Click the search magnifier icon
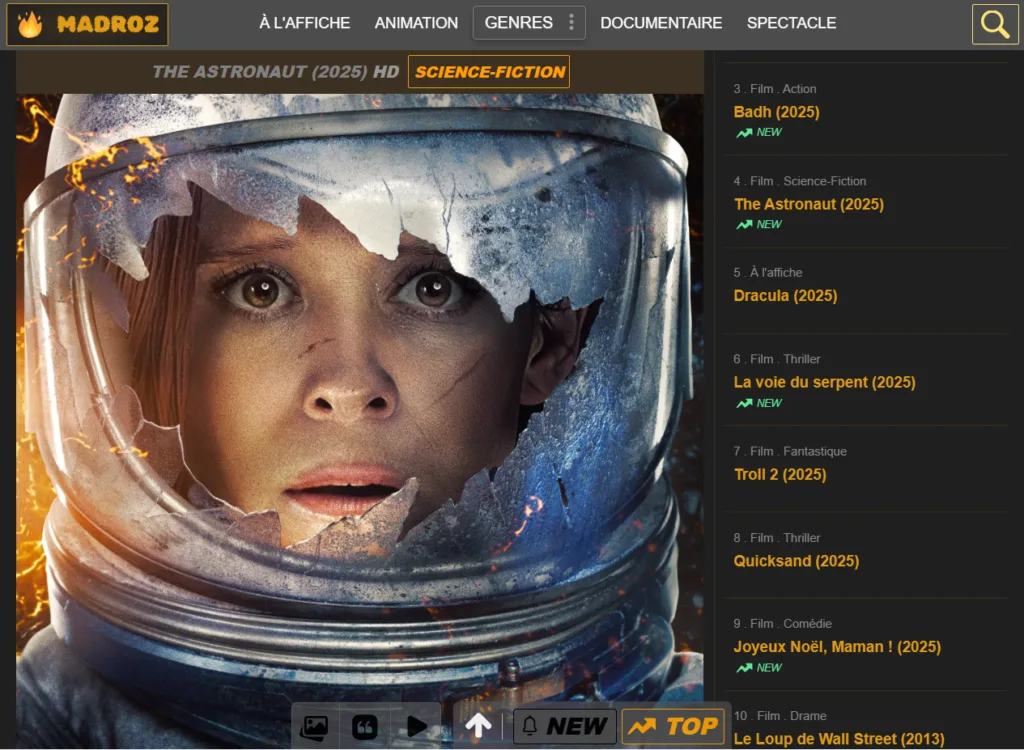Screen dimensions: 1024x750 (996, 23)
